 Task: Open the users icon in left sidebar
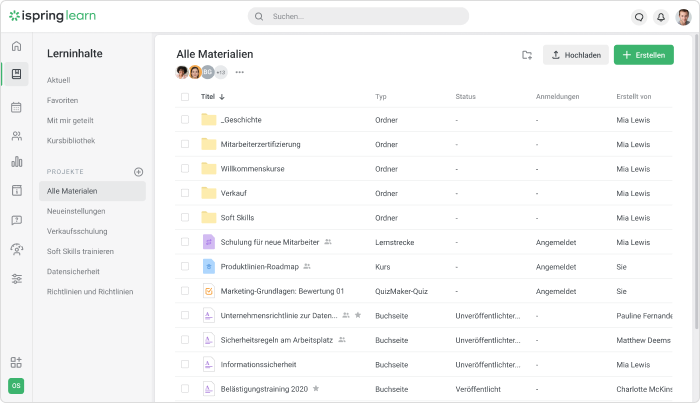[16, 135]
